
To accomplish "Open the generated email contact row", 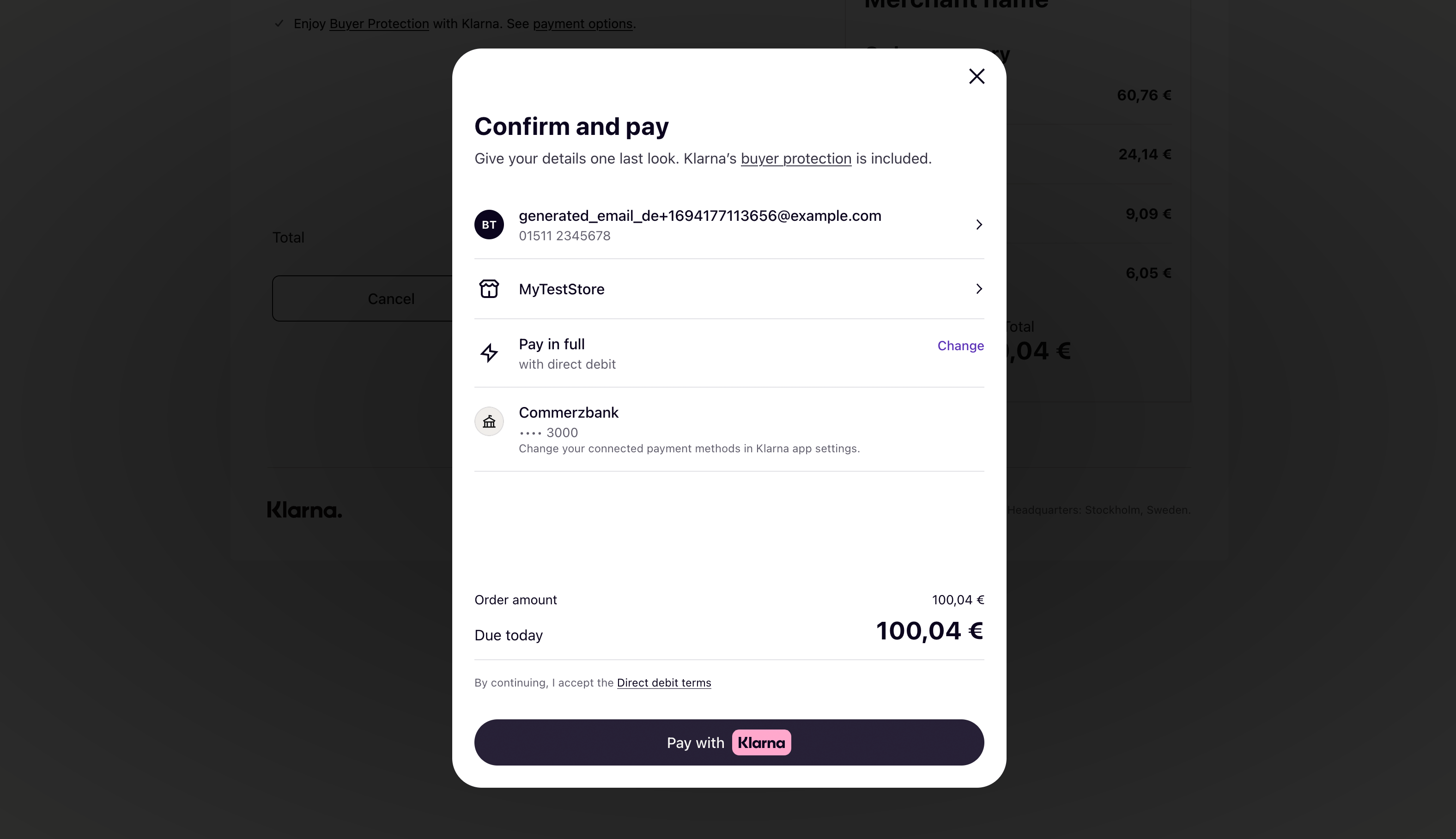I will coord(729,225).
